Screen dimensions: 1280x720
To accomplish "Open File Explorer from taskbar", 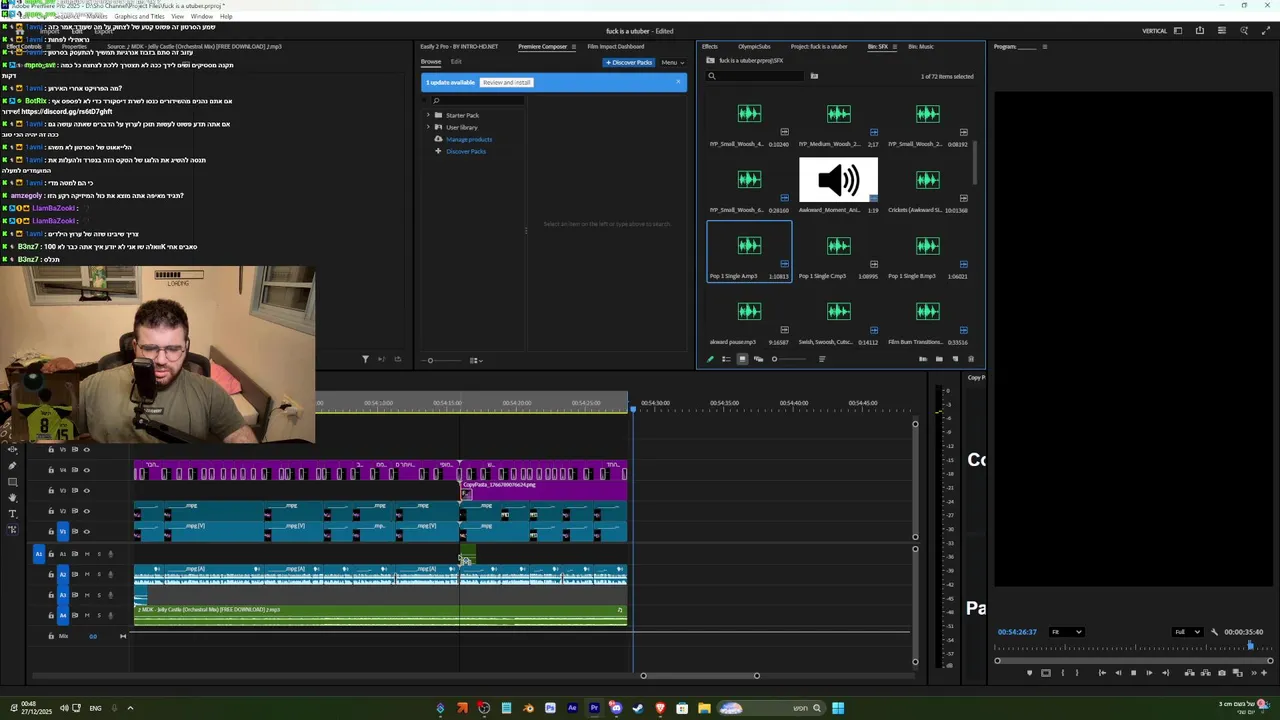I will point(704,708).
